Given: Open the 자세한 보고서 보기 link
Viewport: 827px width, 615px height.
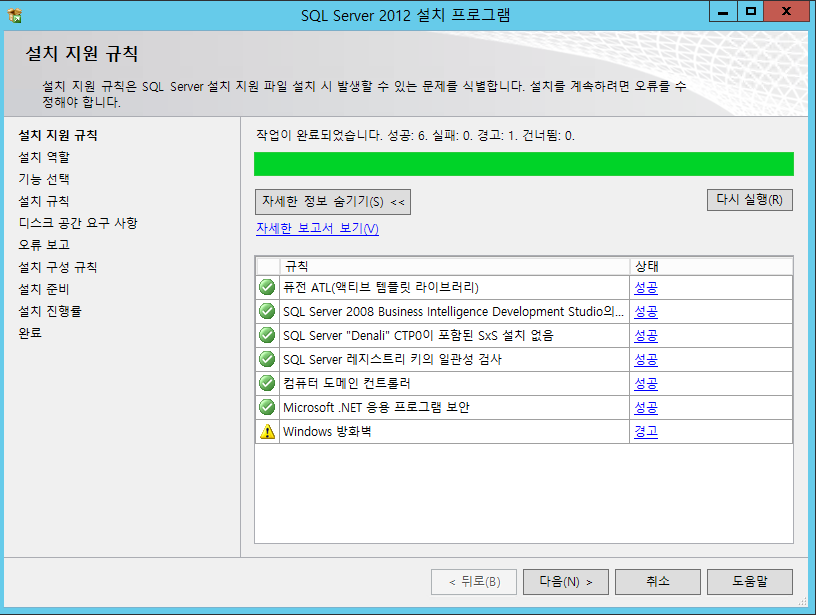Looking at the screenshot, I should pos(317,229).
